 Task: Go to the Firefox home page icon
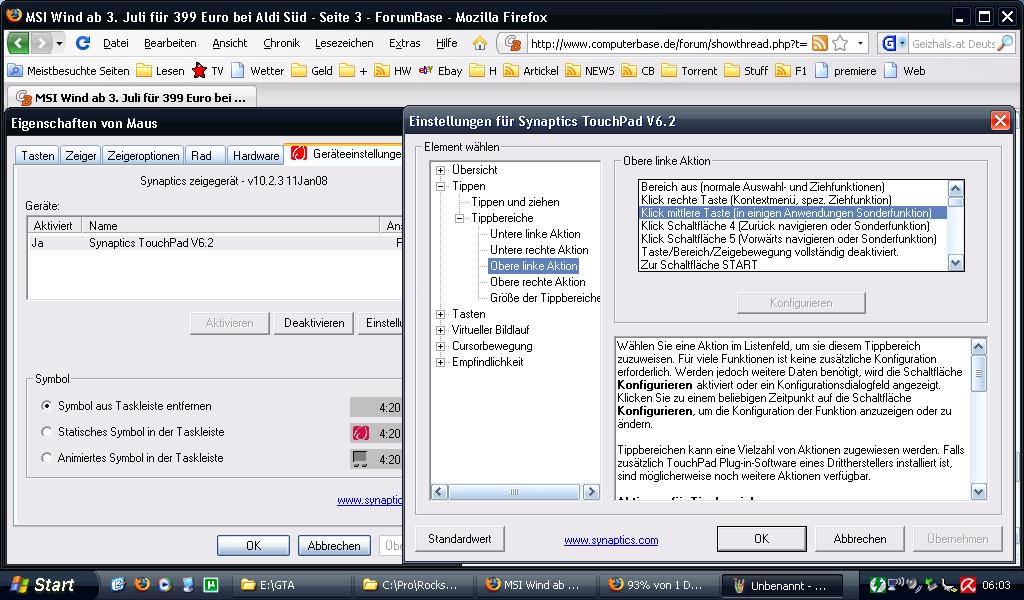coord(480,43)
